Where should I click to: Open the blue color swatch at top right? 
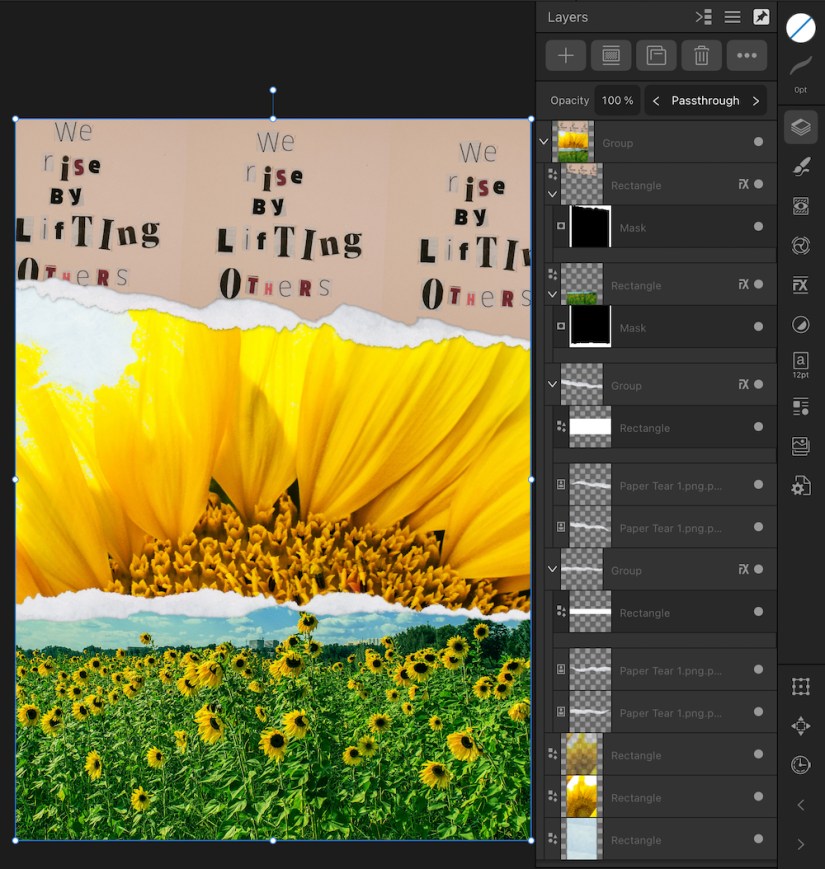pos(800,28)
